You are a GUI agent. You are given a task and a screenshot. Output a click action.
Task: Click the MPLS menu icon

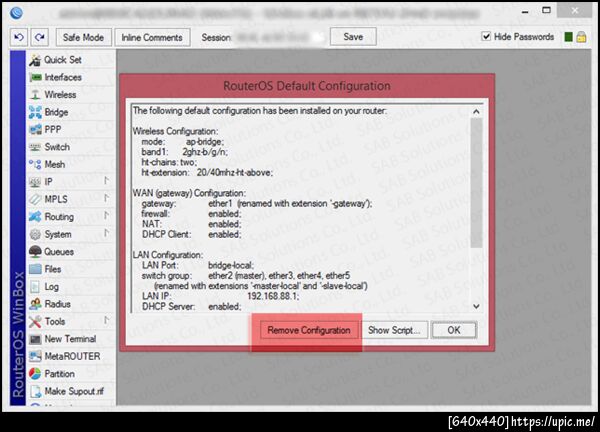click(35, 199)
